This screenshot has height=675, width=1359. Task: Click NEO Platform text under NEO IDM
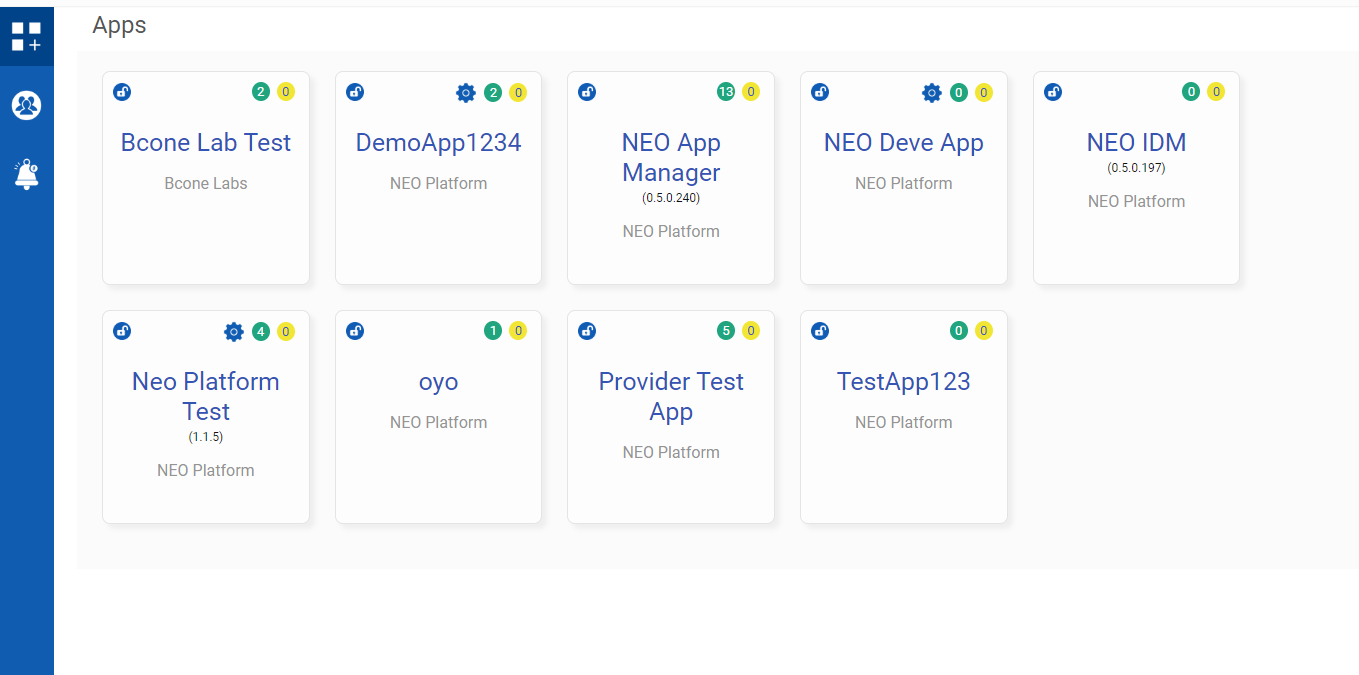point(1136,202)
